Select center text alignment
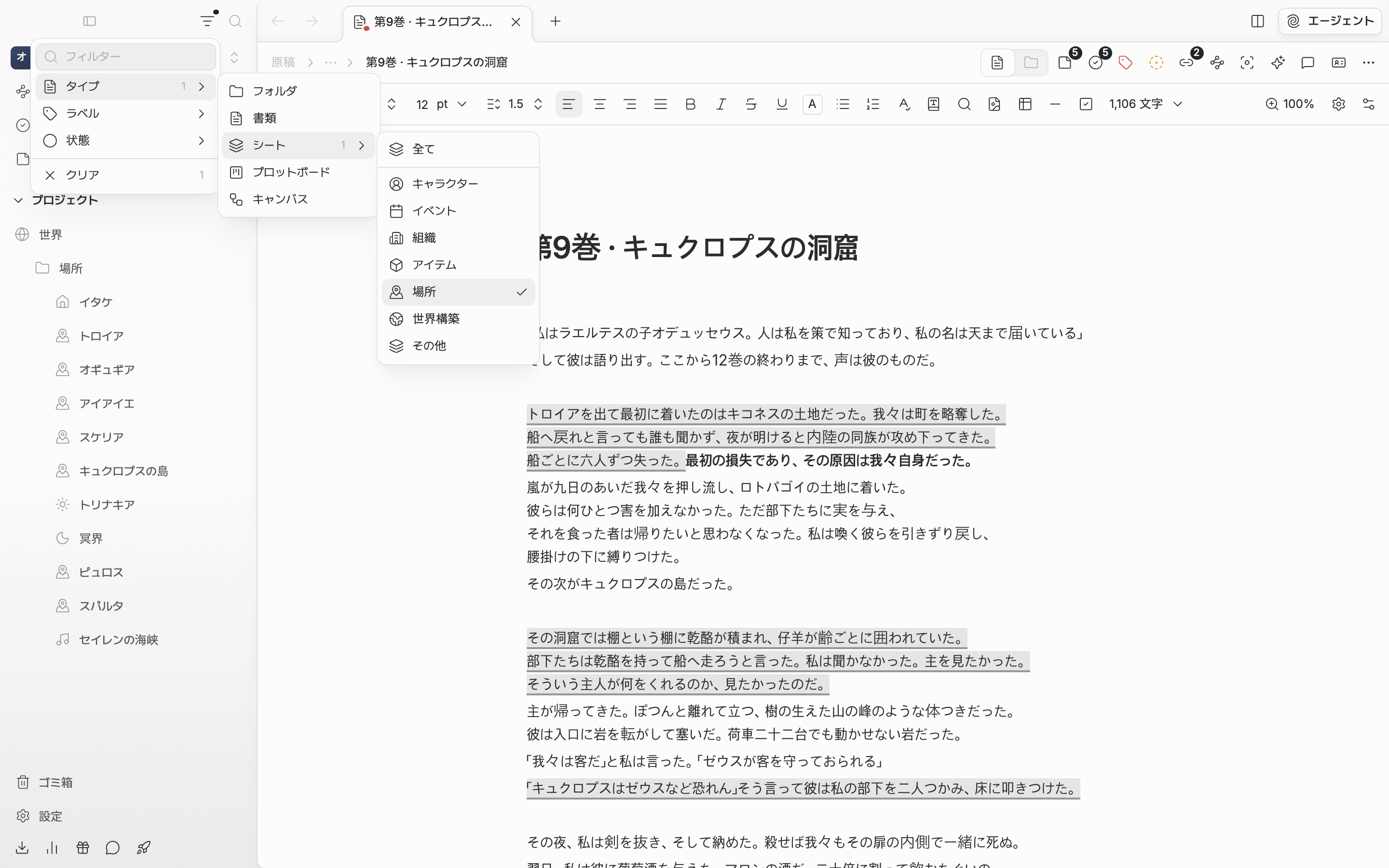 pos(600,104)
